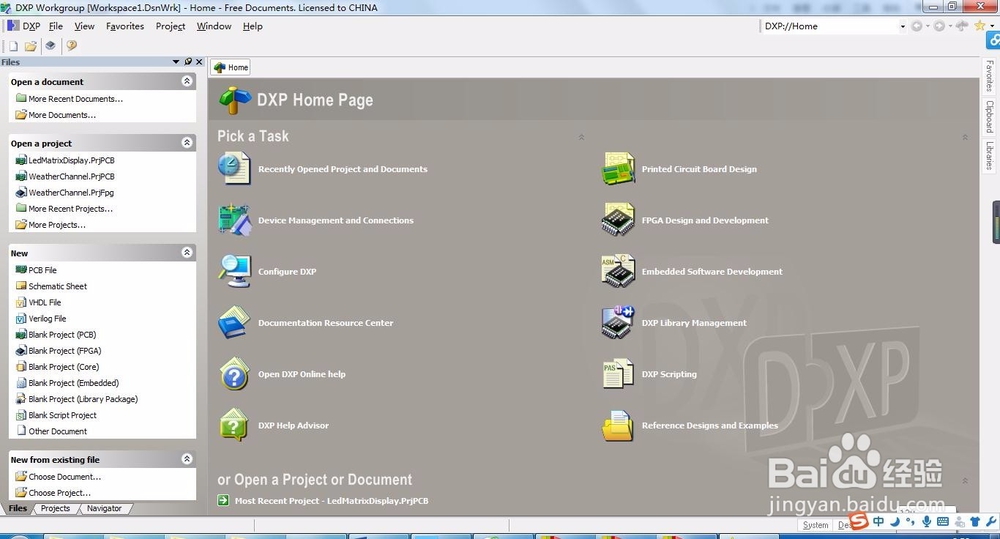Select the Home document tab
This screenshot has width=1000, height=539.
[231, 67]
